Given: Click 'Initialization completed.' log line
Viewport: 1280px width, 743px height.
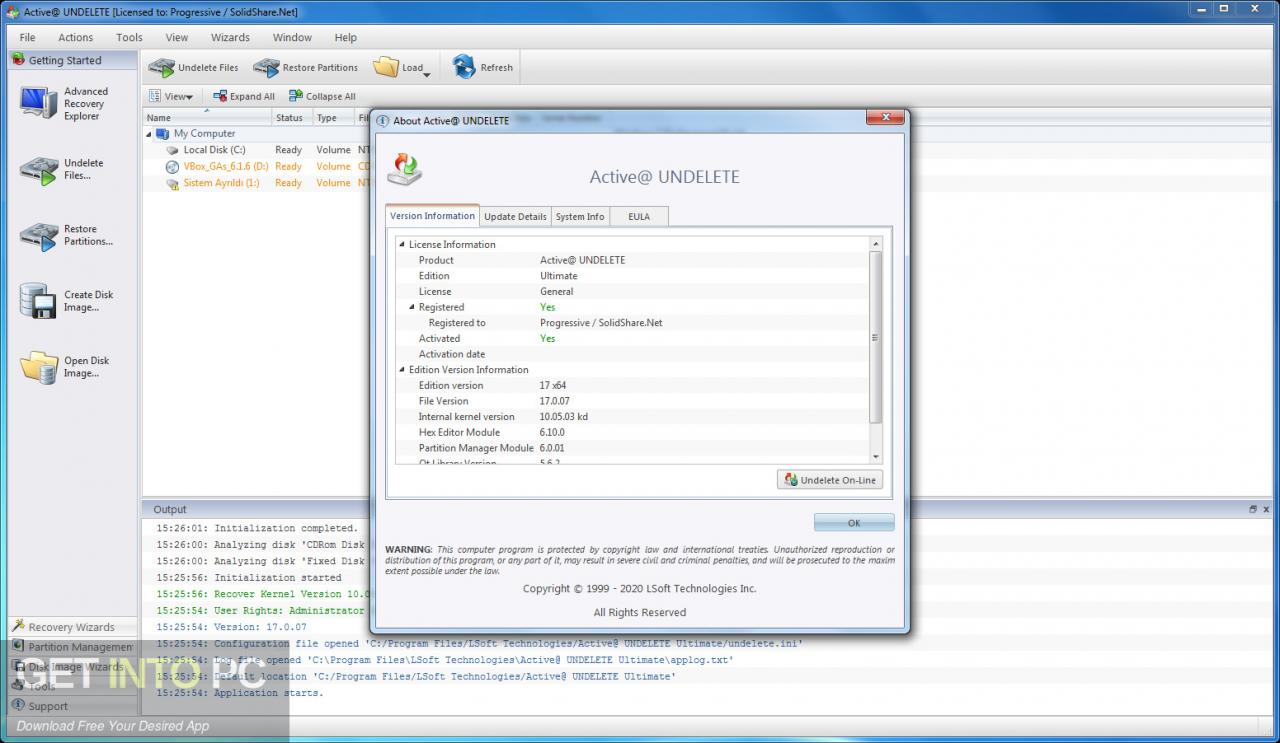Looking at the screenshot, I should [256, 528].
